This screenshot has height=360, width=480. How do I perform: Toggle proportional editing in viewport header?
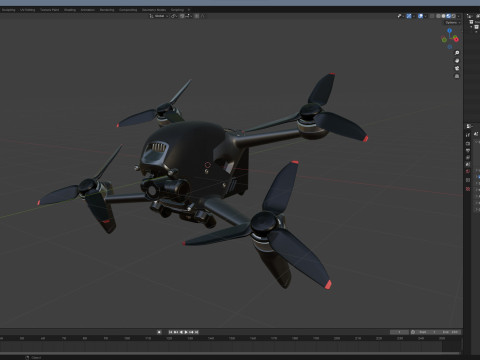coord(197,16)
